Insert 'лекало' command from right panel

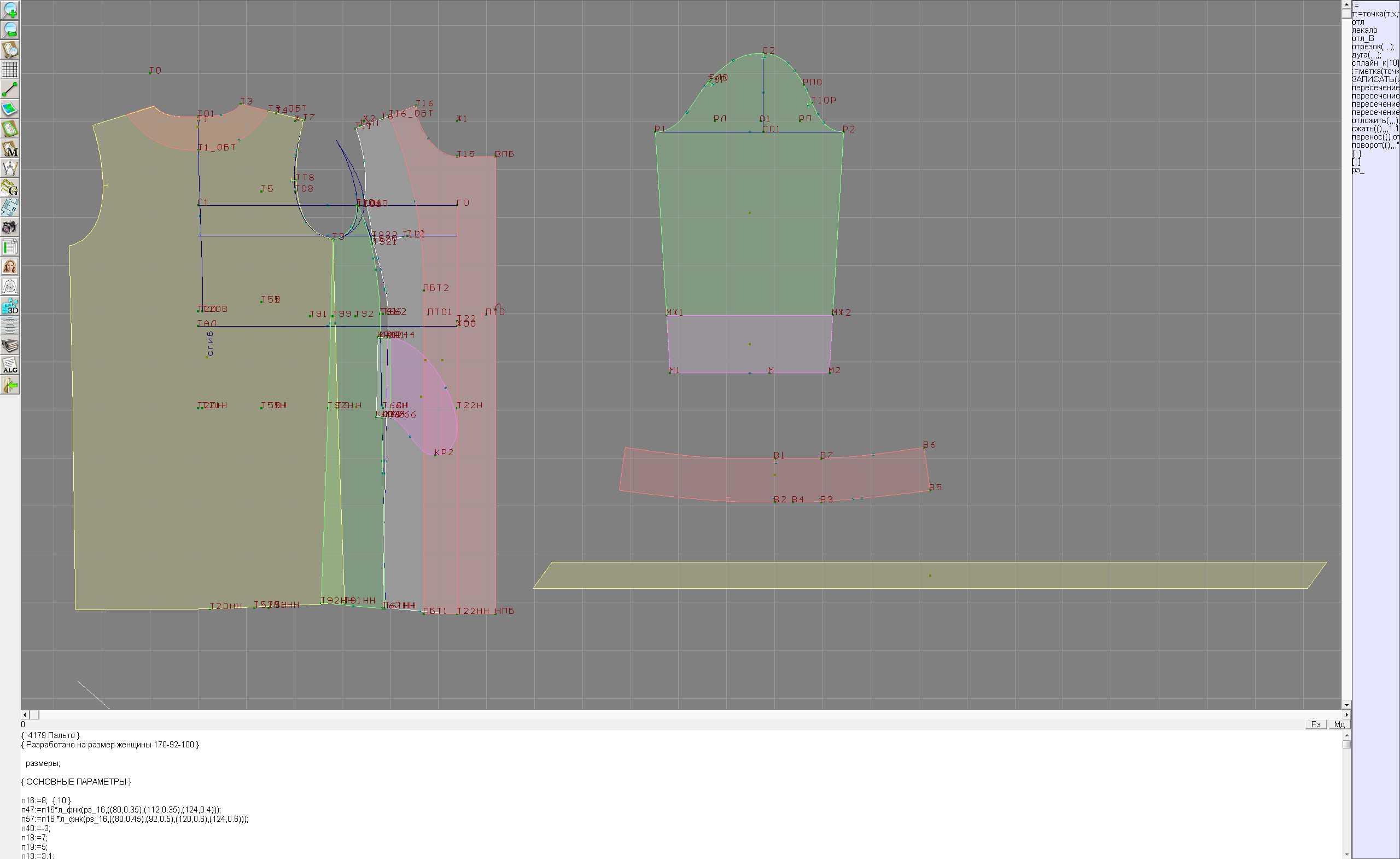coord(1364,30)
